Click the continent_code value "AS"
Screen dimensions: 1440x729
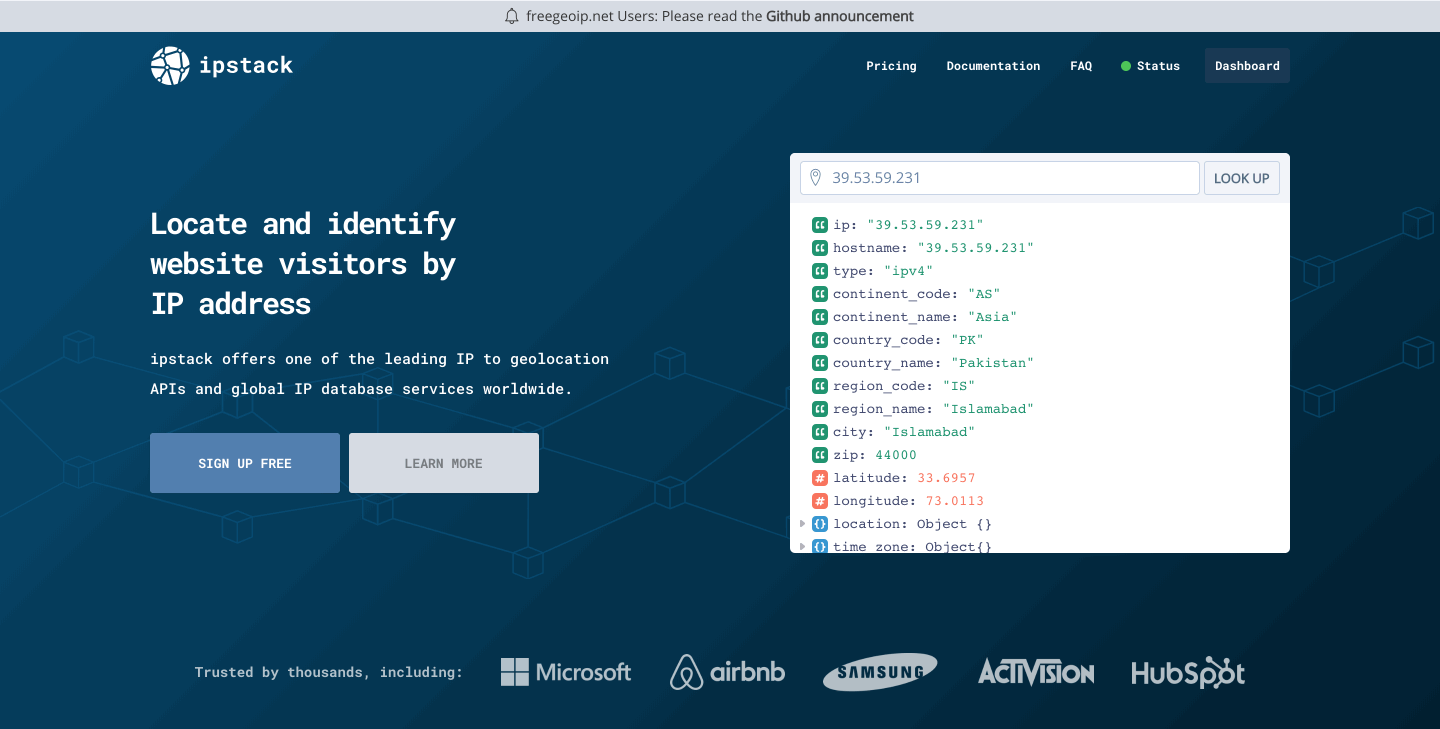983,294
